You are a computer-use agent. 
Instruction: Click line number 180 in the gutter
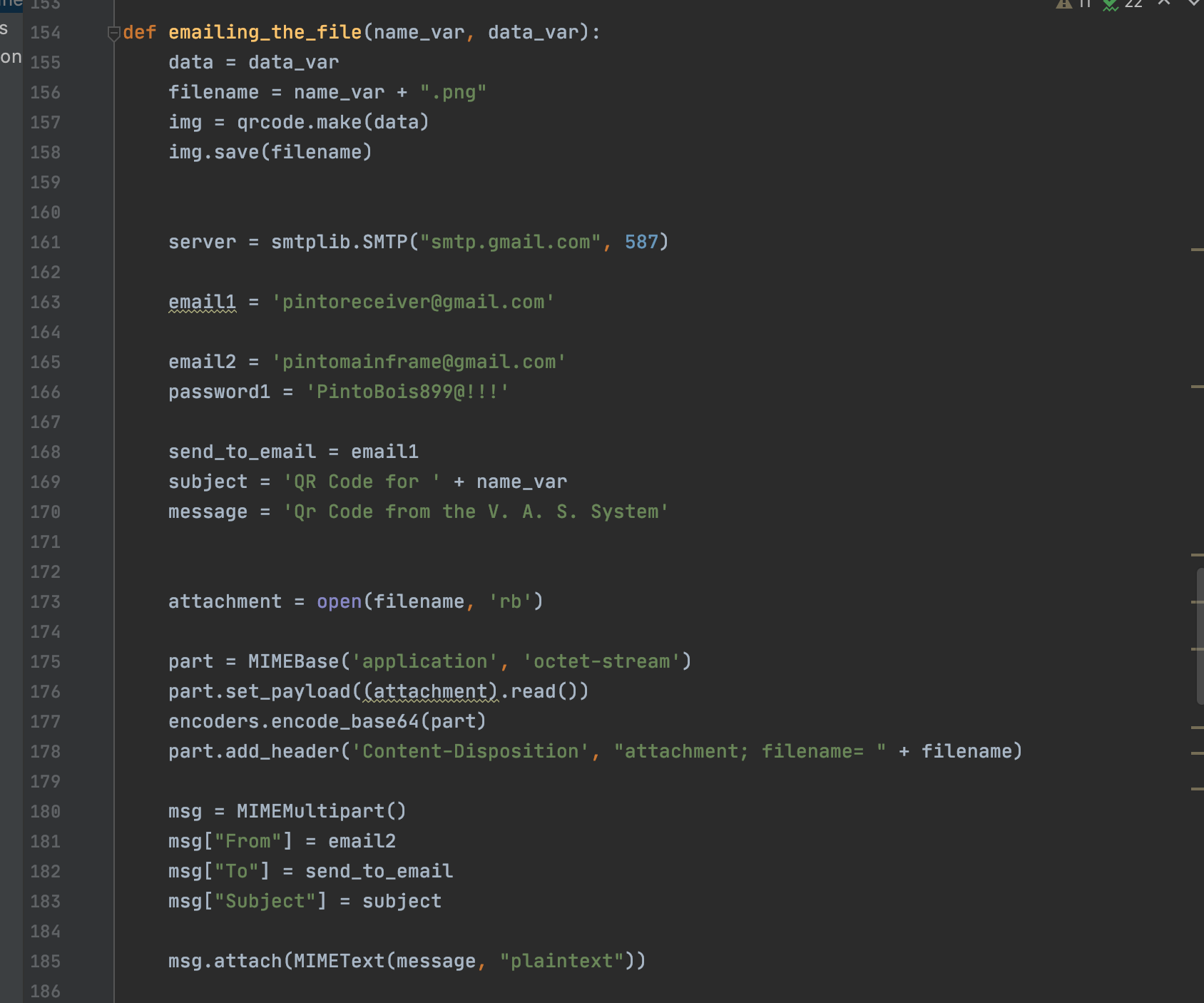point(45,812)
